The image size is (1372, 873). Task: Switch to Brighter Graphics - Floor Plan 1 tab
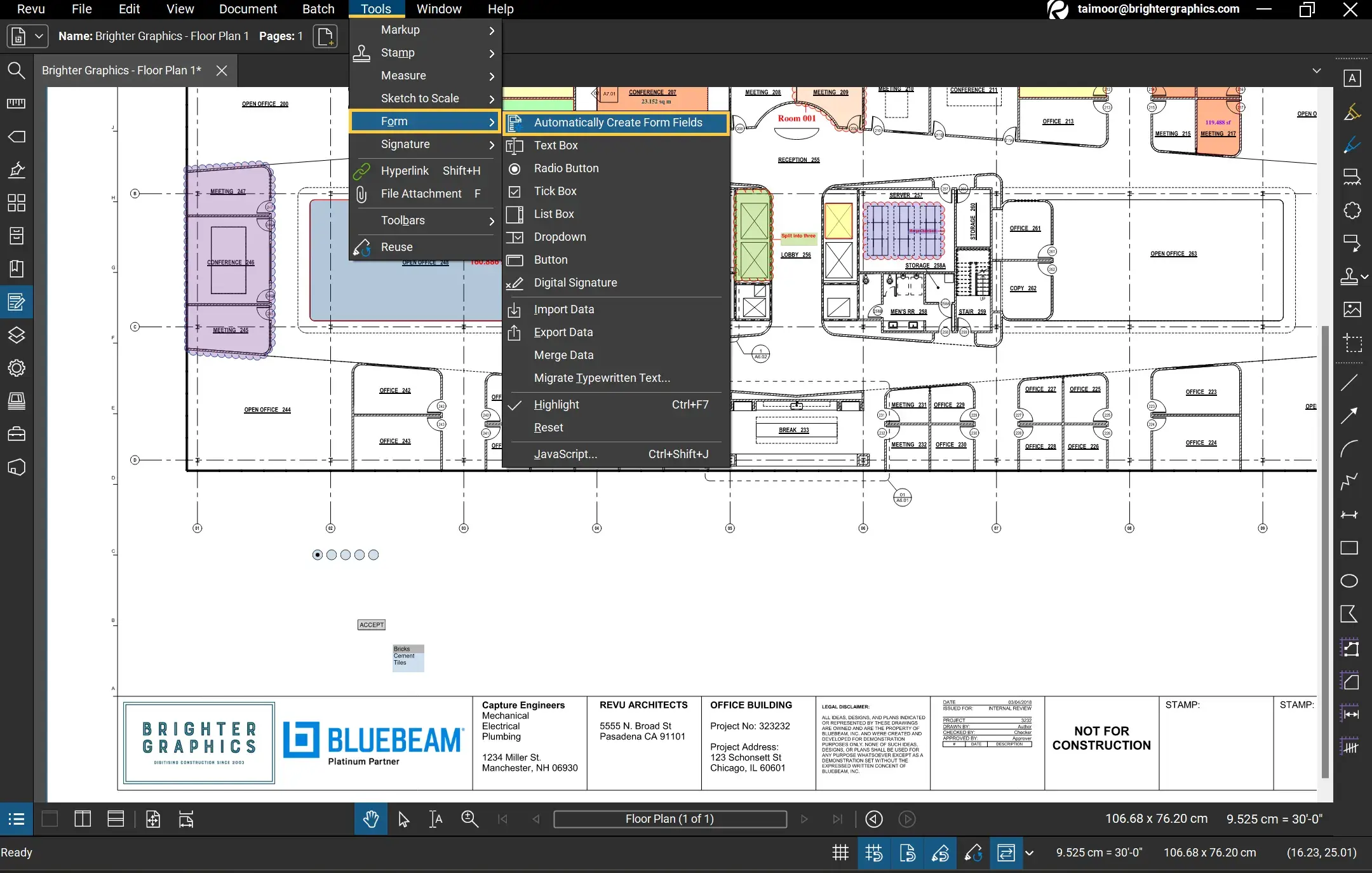click(x=121, y=71)
